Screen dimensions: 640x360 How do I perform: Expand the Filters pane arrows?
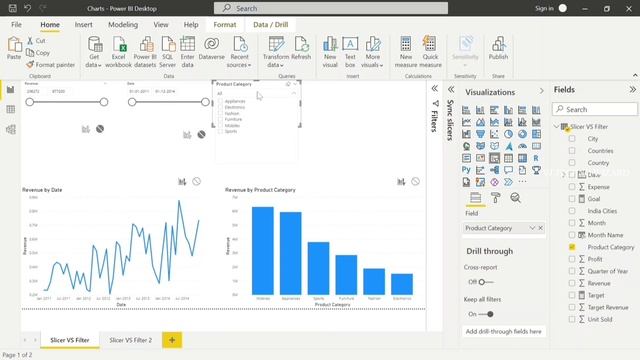pos(435,88)
